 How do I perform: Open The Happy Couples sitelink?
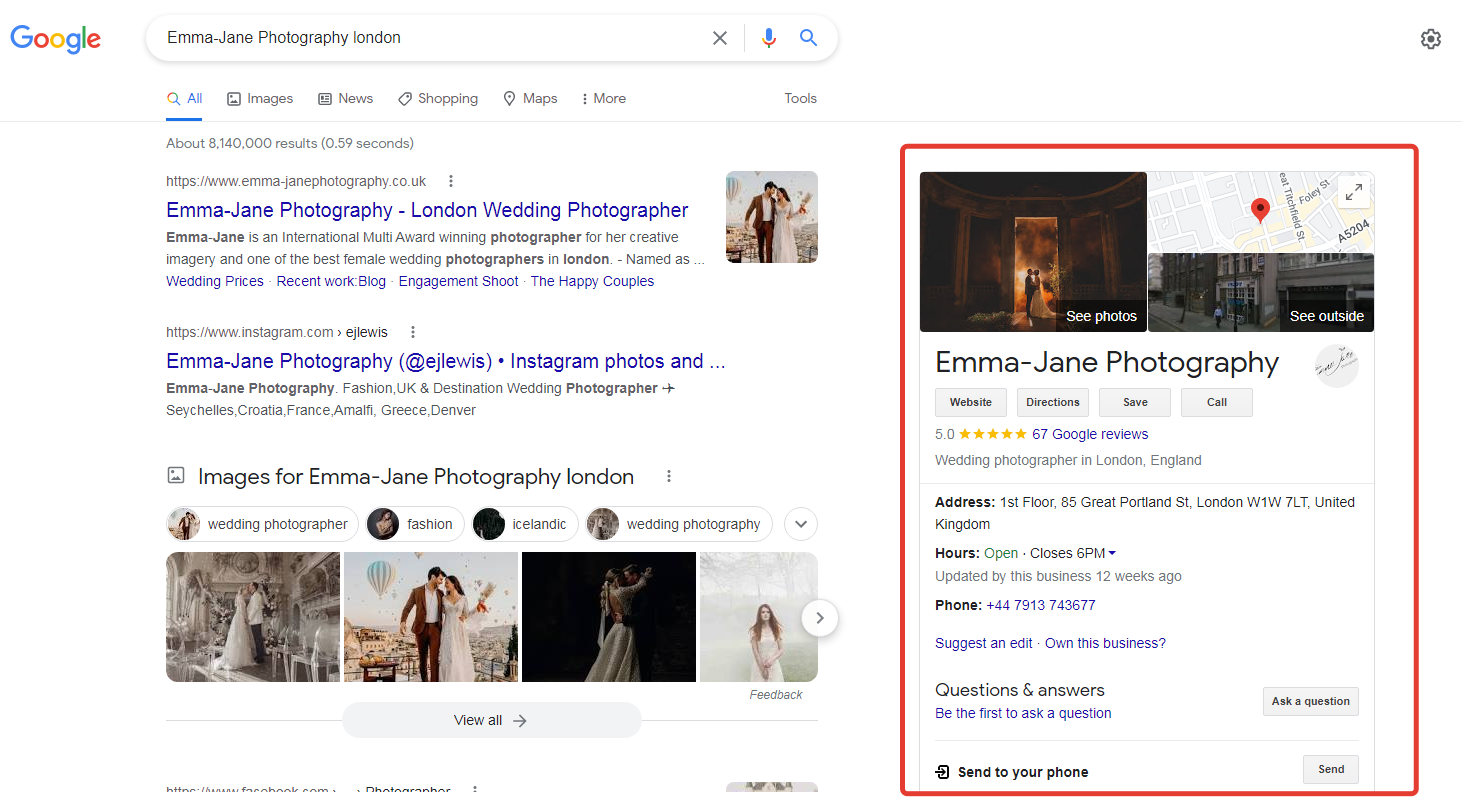pos(592,281)
